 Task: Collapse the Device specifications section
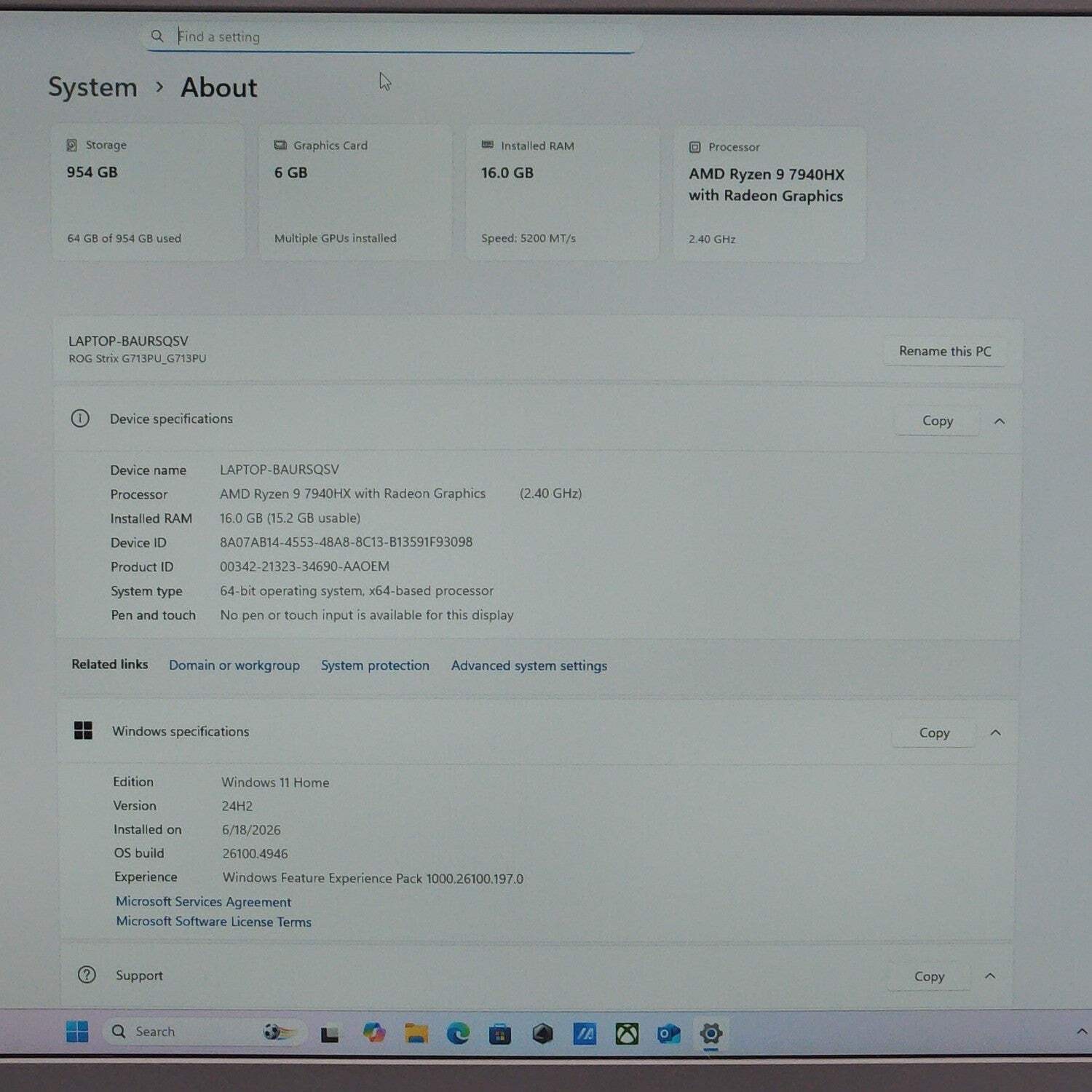(1000, 421)
